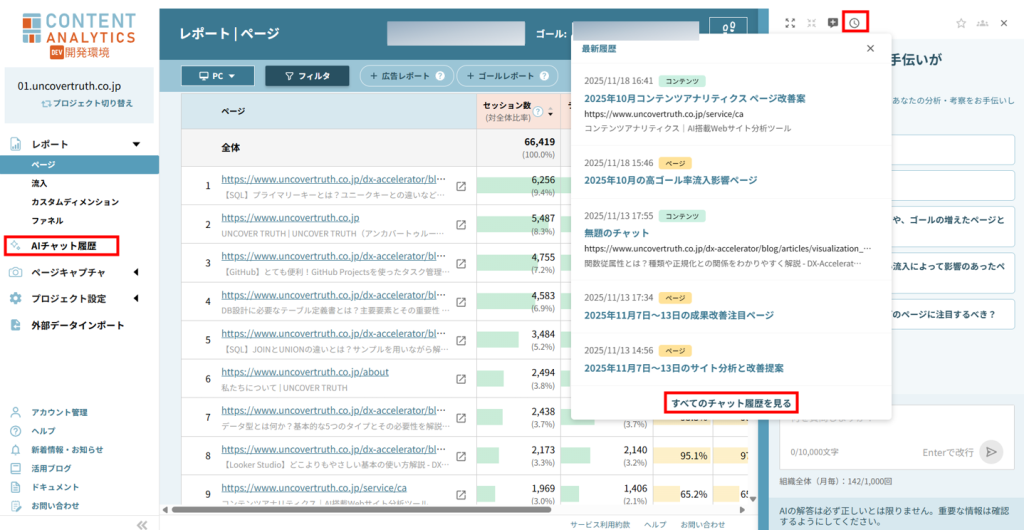Click the new chat speech bubble icon
This screenshot has width=1024, height=530.
[x=833, y=23]
